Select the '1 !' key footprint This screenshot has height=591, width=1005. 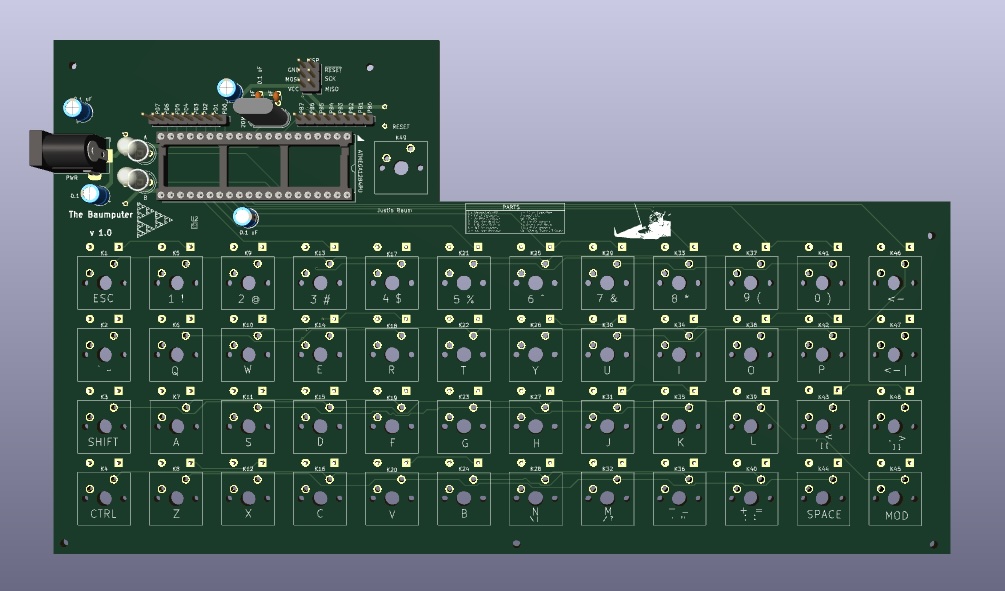(176, 283)
